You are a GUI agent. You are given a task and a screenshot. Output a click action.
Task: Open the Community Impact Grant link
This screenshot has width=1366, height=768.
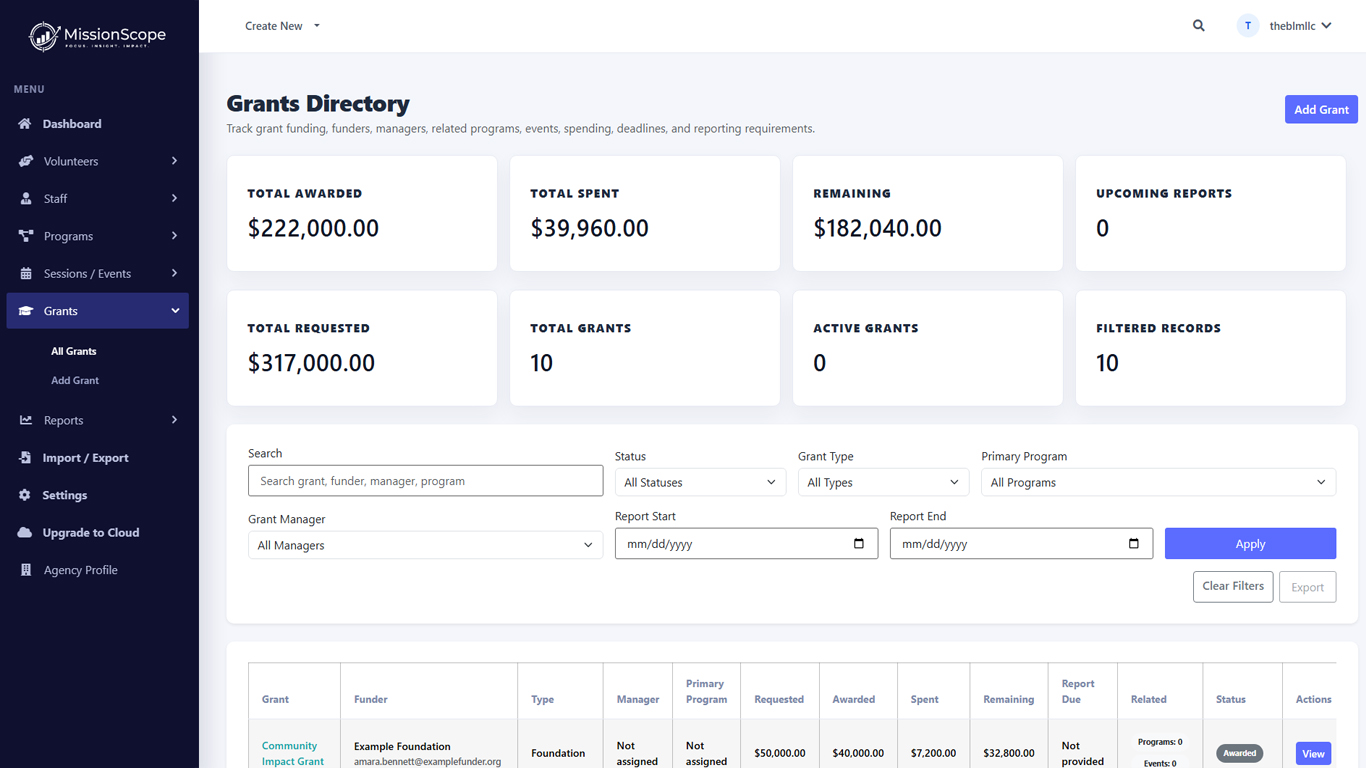292,753
